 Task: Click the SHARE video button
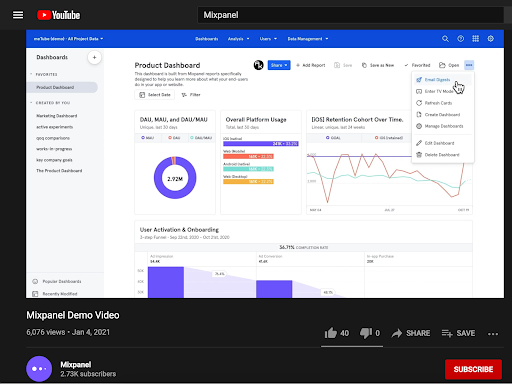click(x=411, y=333)
